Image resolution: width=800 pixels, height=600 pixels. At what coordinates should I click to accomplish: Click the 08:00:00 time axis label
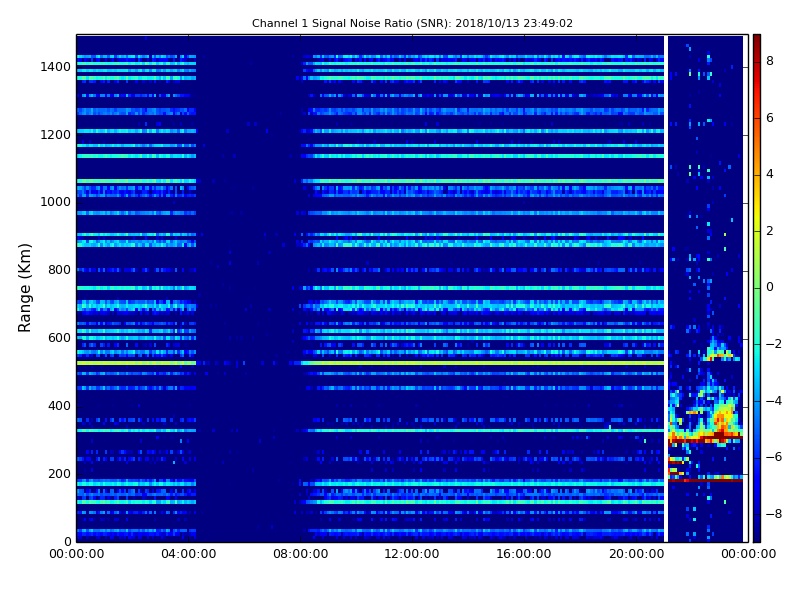coord(301,554)
